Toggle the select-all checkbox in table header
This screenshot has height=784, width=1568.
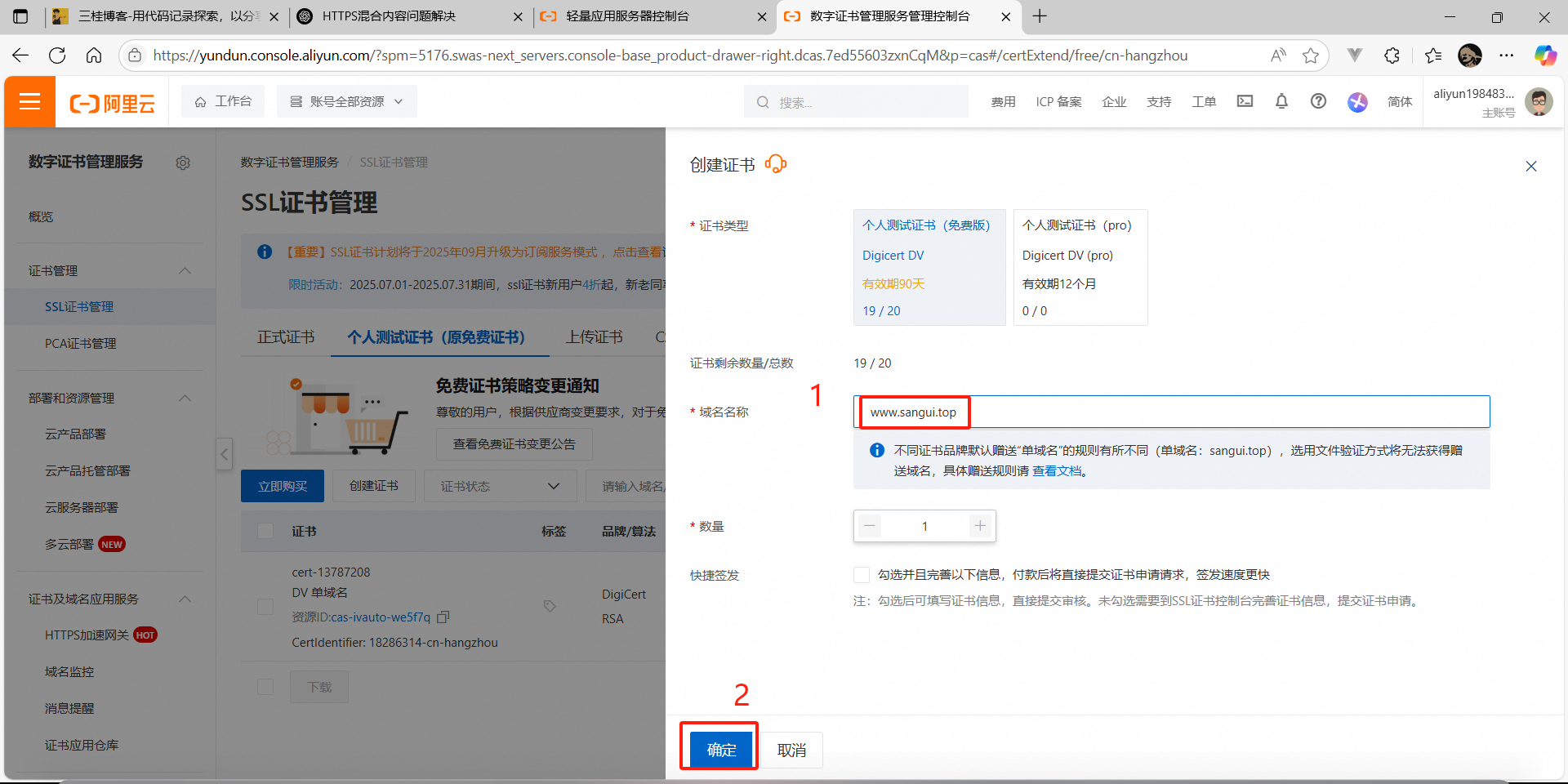265,531
